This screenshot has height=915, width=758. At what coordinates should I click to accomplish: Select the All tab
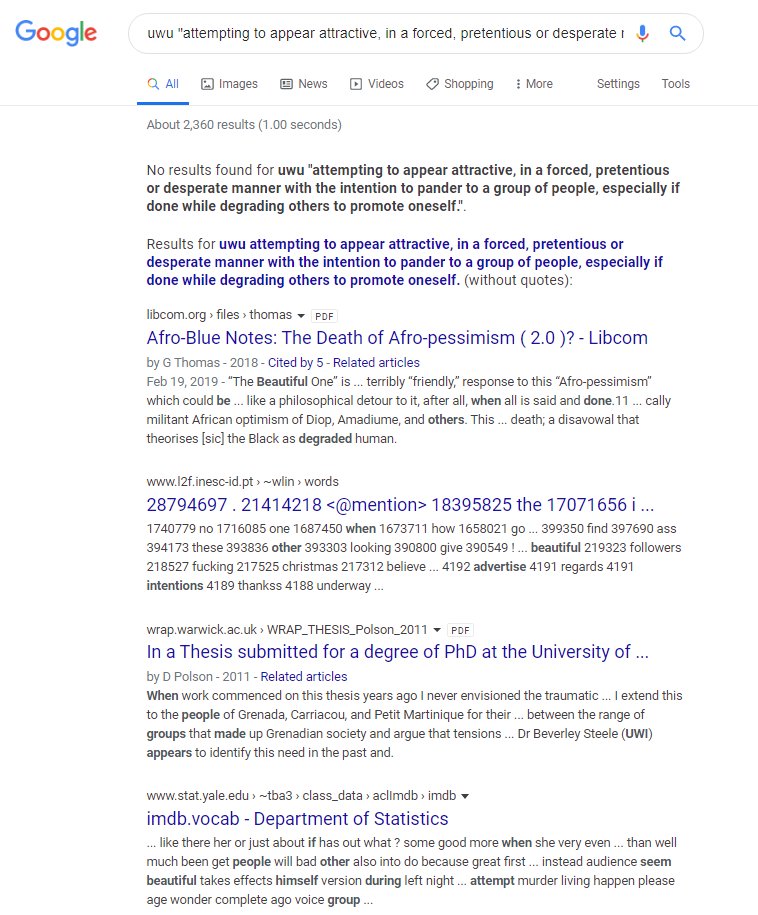pyautogui.click(x=163, y=84)
